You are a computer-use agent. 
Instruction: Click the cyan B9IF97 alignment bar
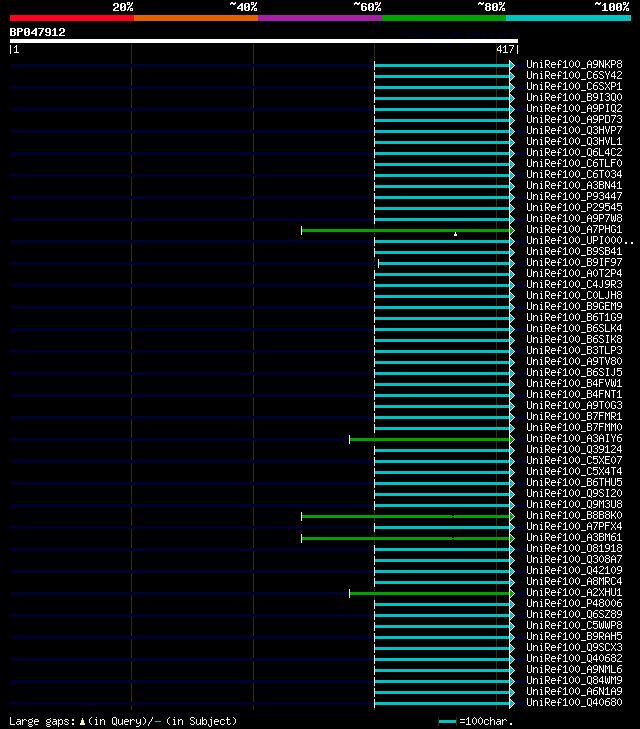point(444,263)
